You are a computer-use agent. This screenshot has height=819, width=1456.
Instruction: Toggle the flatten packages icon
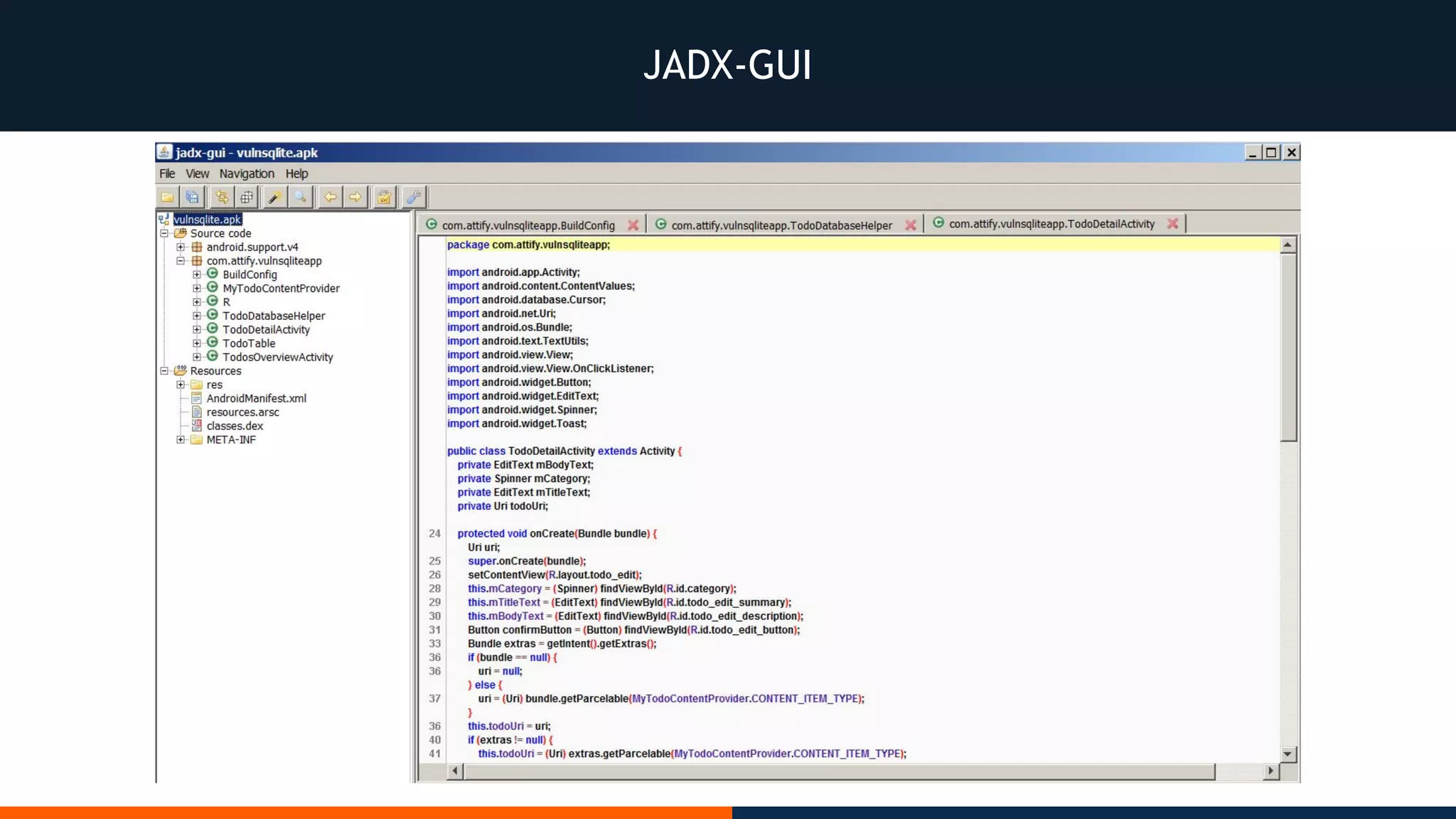[247, 197]
